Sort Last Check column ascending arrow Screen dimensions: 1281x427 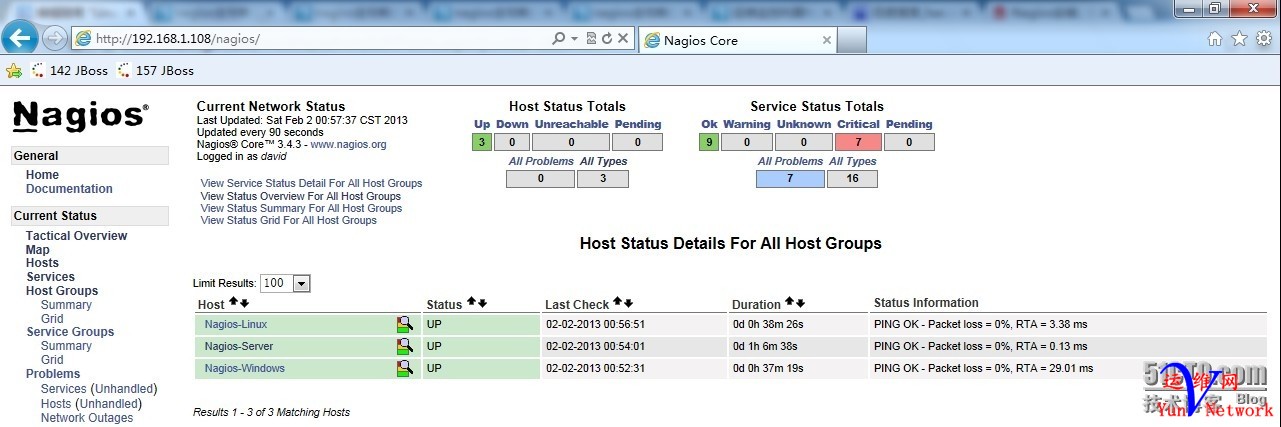(x=618, y=302)
